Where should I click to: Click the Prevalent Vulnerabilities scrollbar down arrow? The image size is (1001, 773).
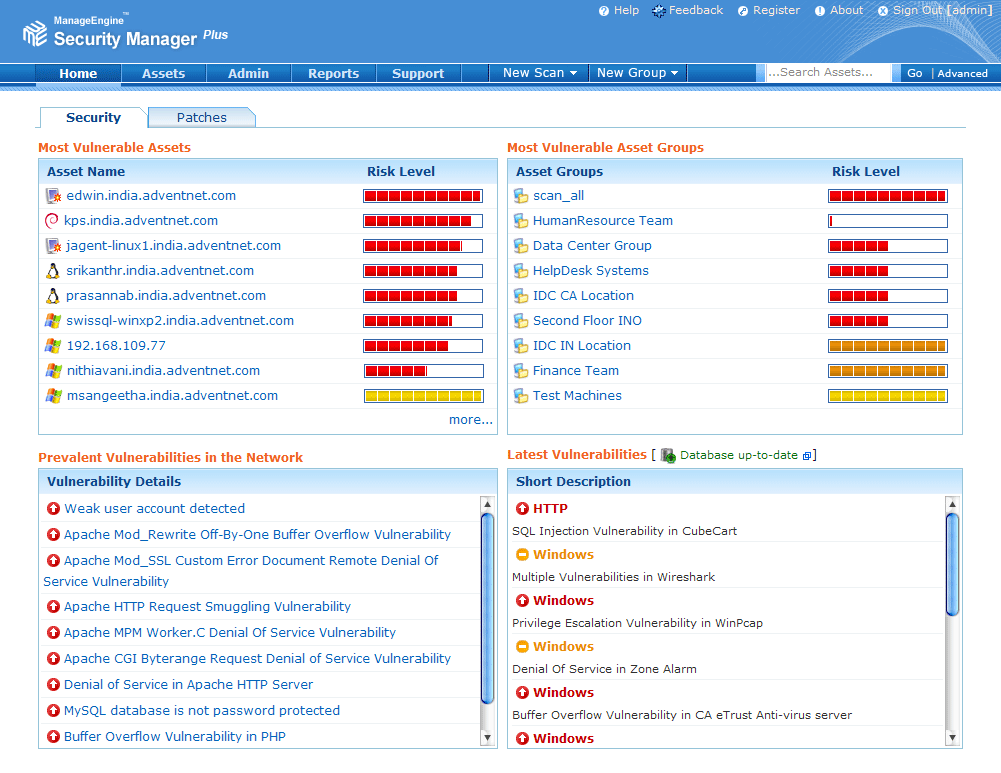(x=487, y=738)
